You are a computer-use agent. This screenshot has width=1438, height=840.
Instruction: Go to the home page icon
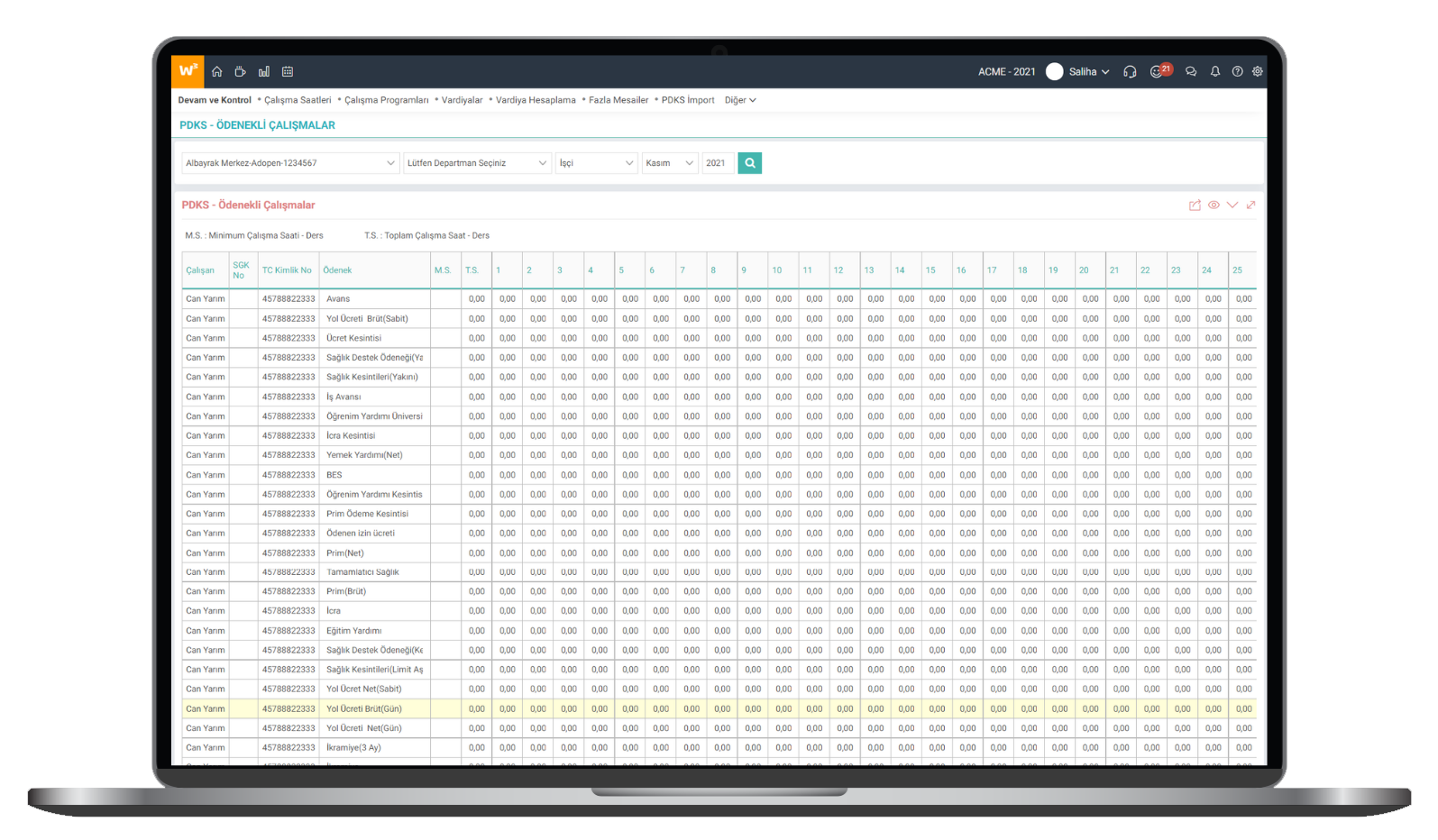[217, 71]
